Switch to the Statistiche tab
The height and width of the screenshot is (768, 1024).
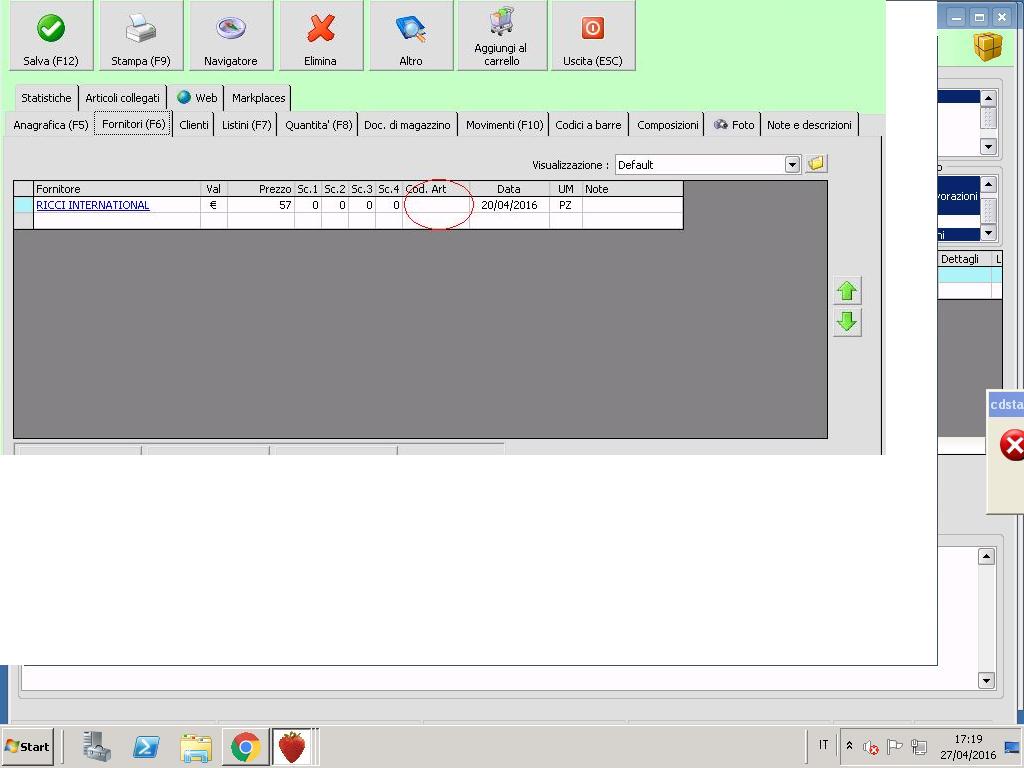(x=46, y=98)
